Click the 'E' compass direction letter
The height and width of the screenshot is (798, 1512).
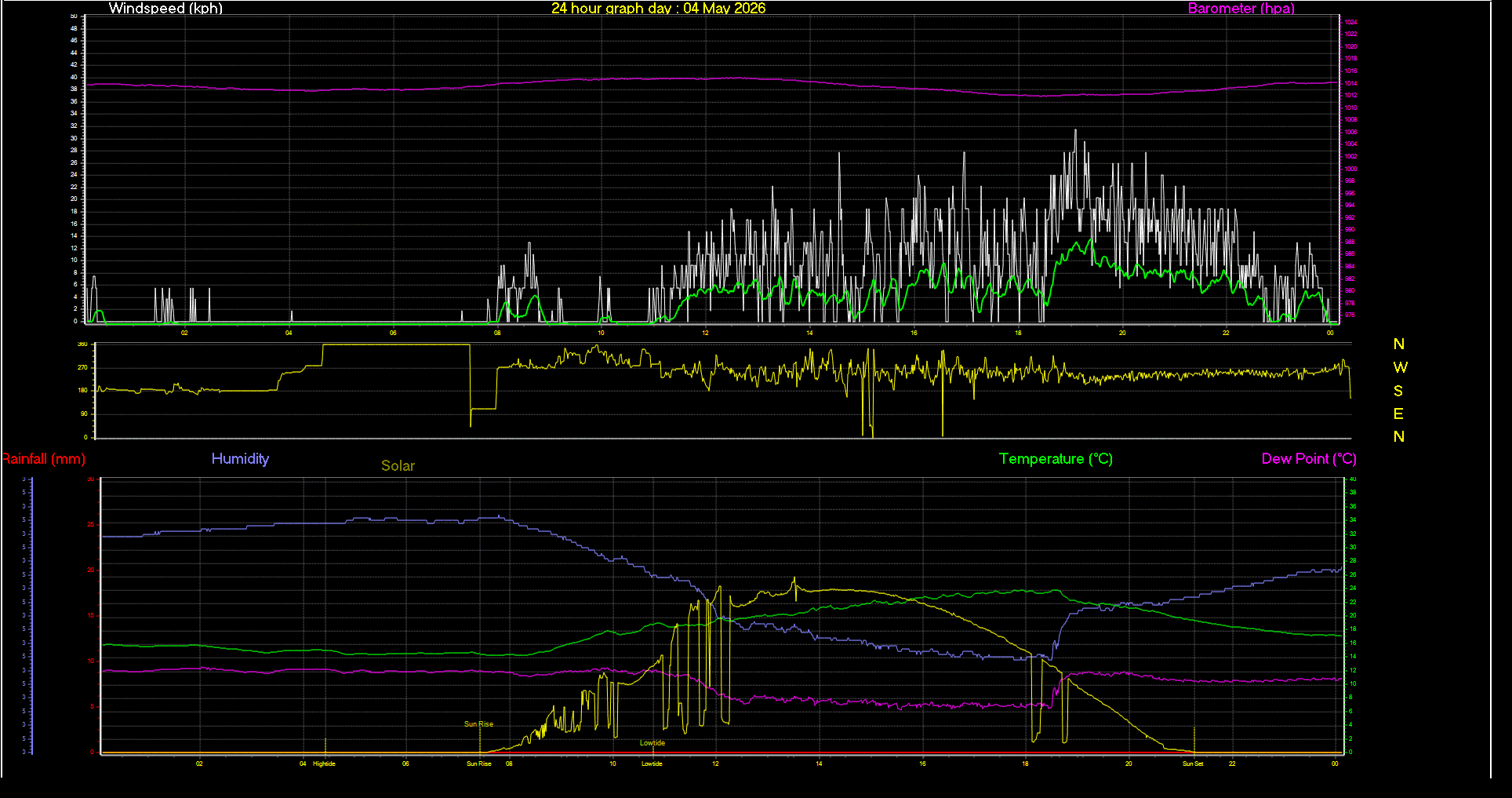[x=1398, y=414]
